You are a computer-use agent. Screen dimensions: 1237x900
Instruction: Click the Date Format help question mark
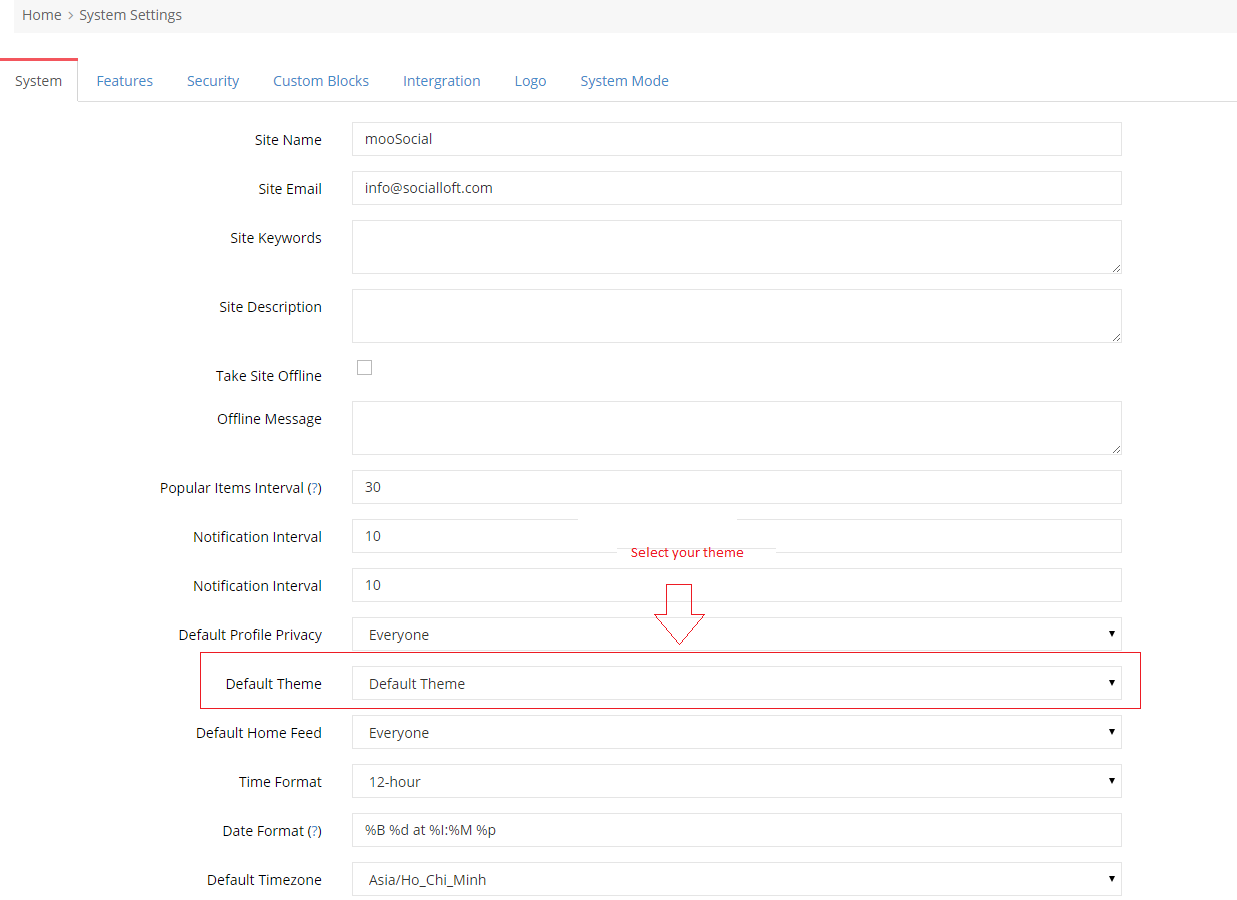tap(314, 832)
